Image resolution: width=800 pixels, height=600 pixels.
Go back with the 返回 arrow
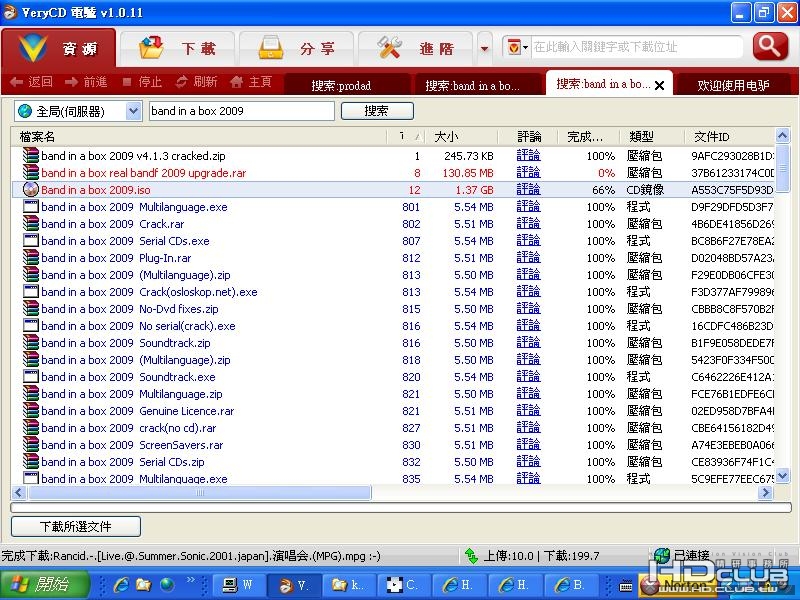31,82
